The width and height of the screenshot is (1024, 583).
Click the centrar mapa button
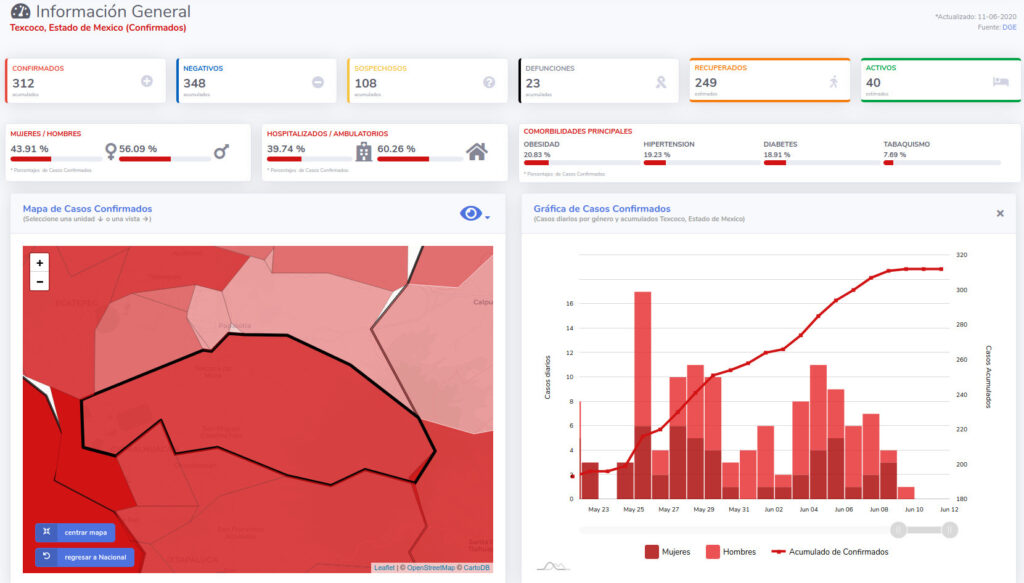click(x=76, y=532)
